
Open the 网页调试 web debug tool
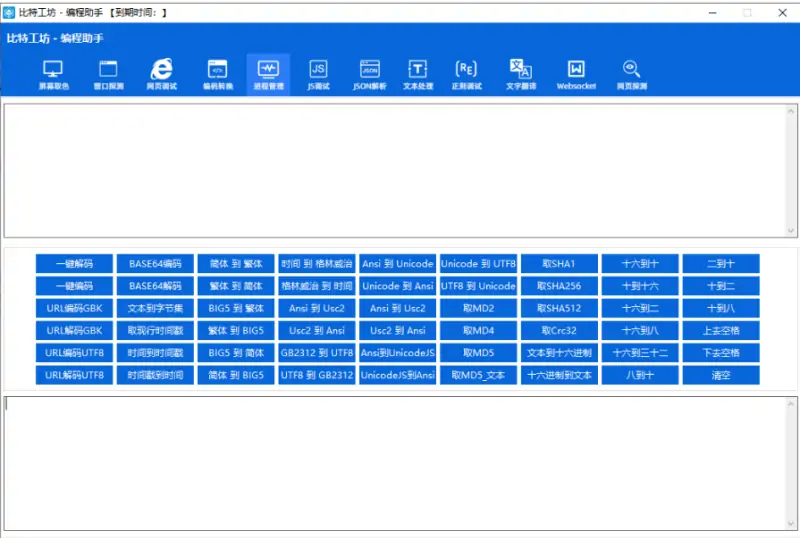tap(161, 74)
